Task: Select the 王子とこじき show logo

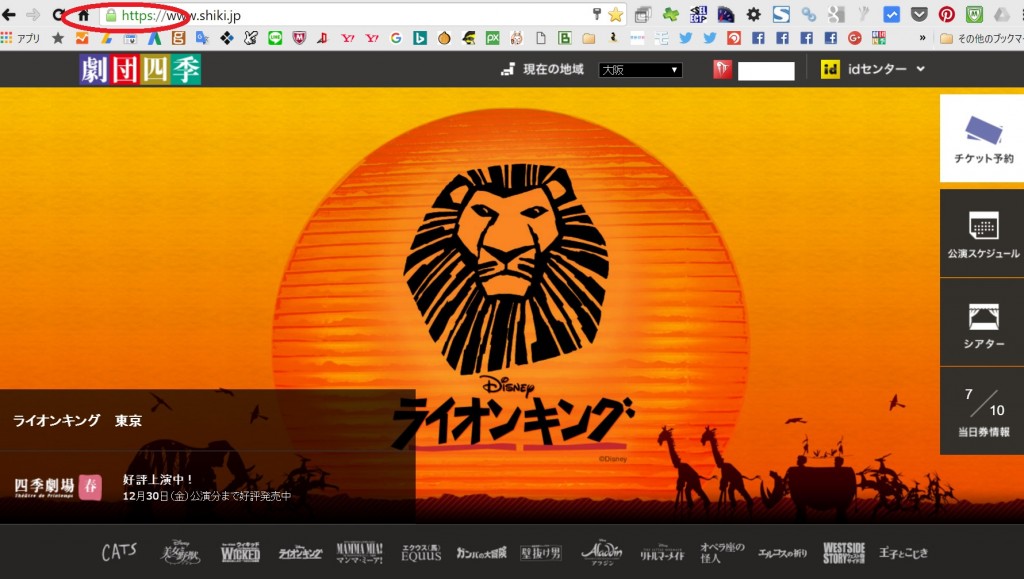Action: click(903, 553)
